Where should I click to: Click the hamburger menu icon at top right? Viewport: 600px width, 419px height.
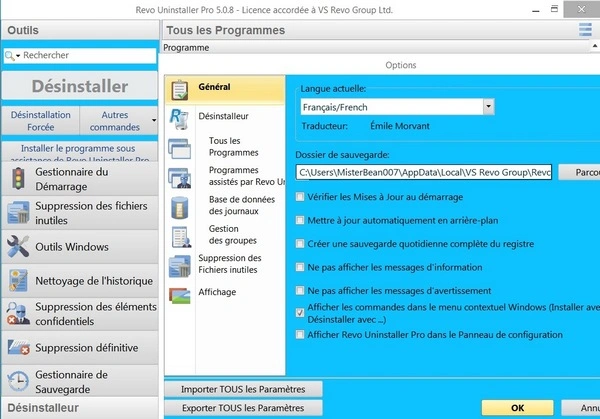pos(585,30)
